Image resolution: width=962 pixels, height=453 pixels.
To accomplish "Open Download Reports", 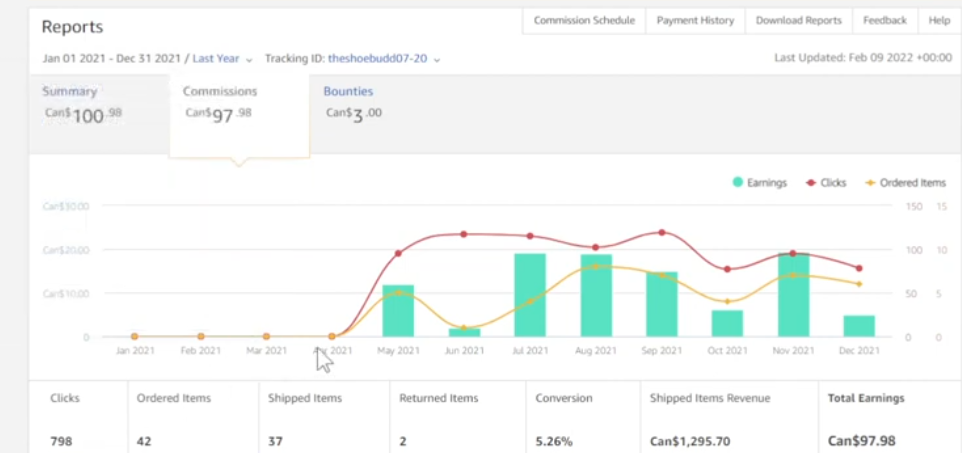I will pos(798,20).
